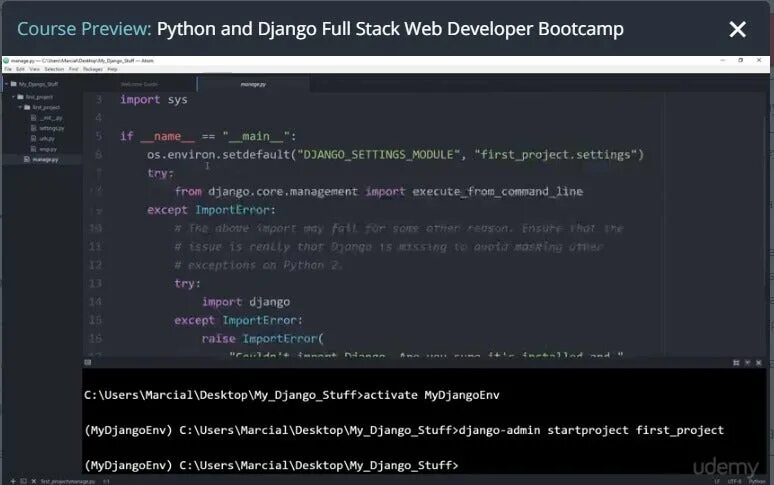Image resolution: width=774 pixels, height=485 pixels.
Task: Click the settings.py file icon
Action: (34, 128)
